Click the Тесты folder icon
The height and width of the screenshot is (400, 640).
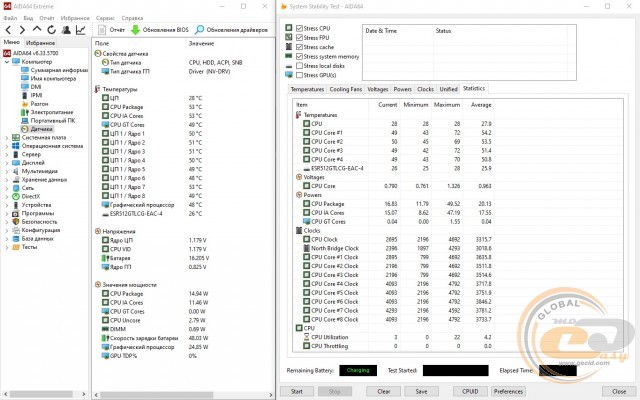[x=16, y=247]
